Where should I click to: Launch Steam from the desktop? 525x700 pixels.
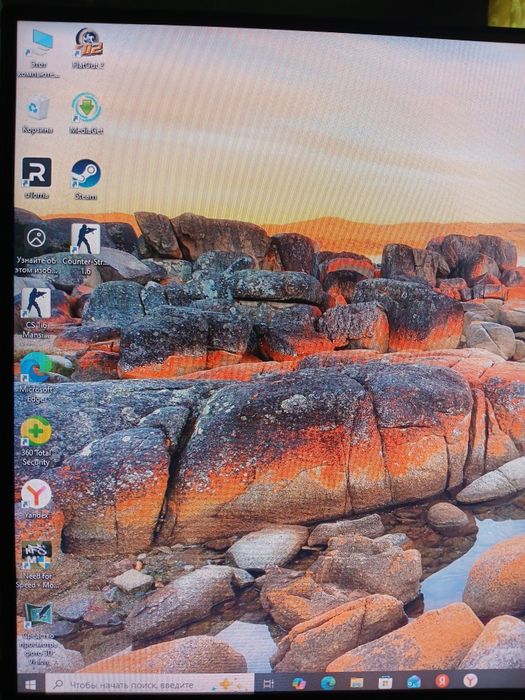(x=86, y=179)
